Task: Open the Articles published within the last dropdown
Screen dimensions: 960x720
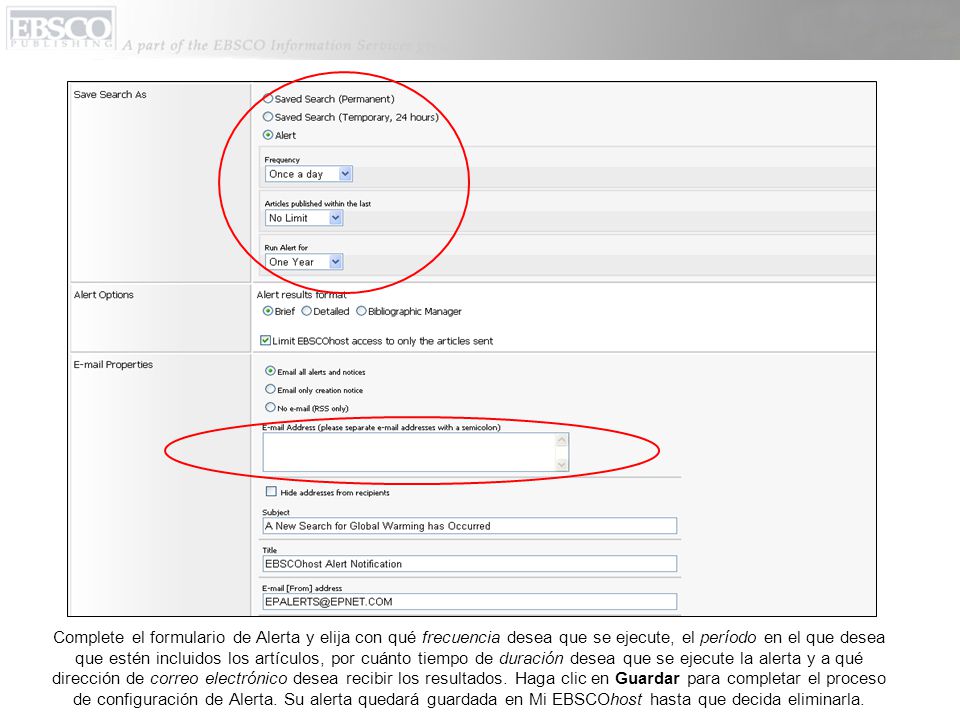Action: [x=304, y=218]
